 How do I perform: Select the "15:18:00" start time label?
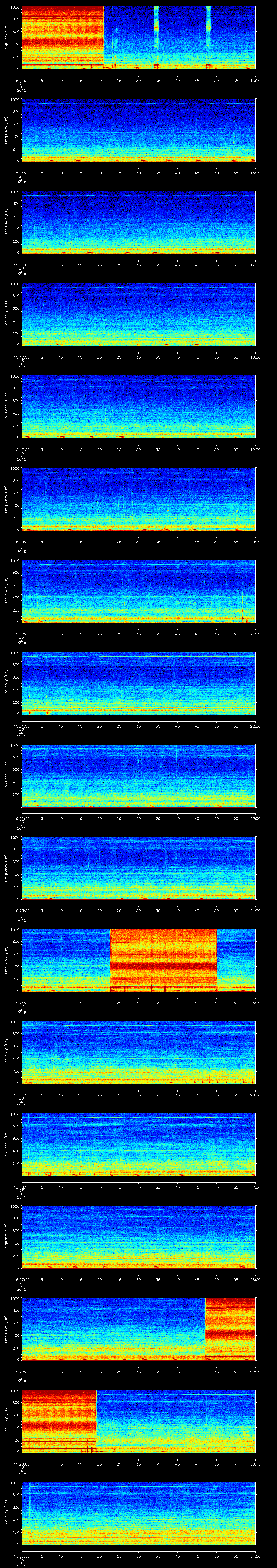click(21, 449)
